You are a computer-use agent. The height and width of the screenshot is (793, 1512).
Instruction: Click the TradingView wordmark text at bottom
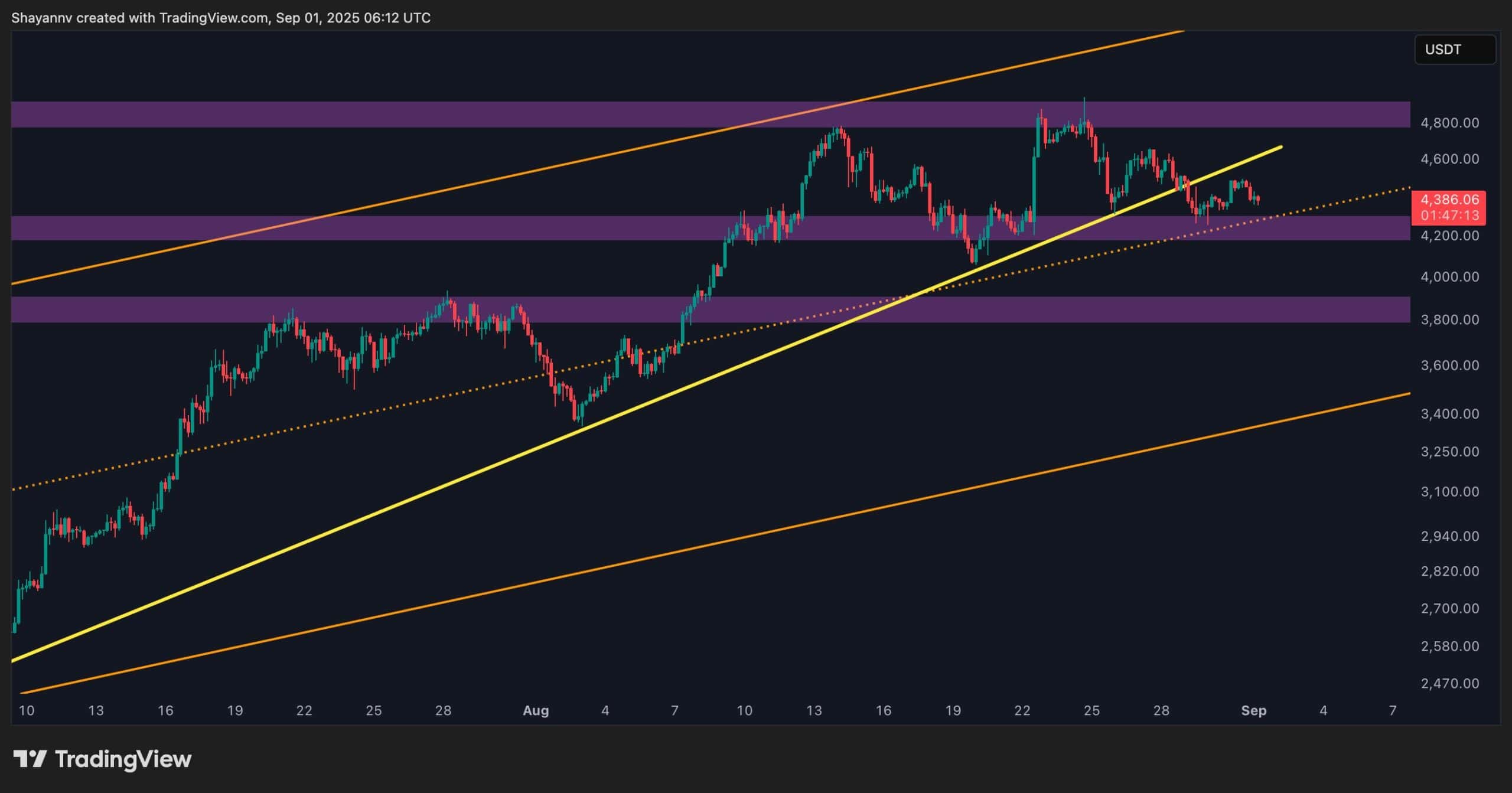[x=123, y=759]
